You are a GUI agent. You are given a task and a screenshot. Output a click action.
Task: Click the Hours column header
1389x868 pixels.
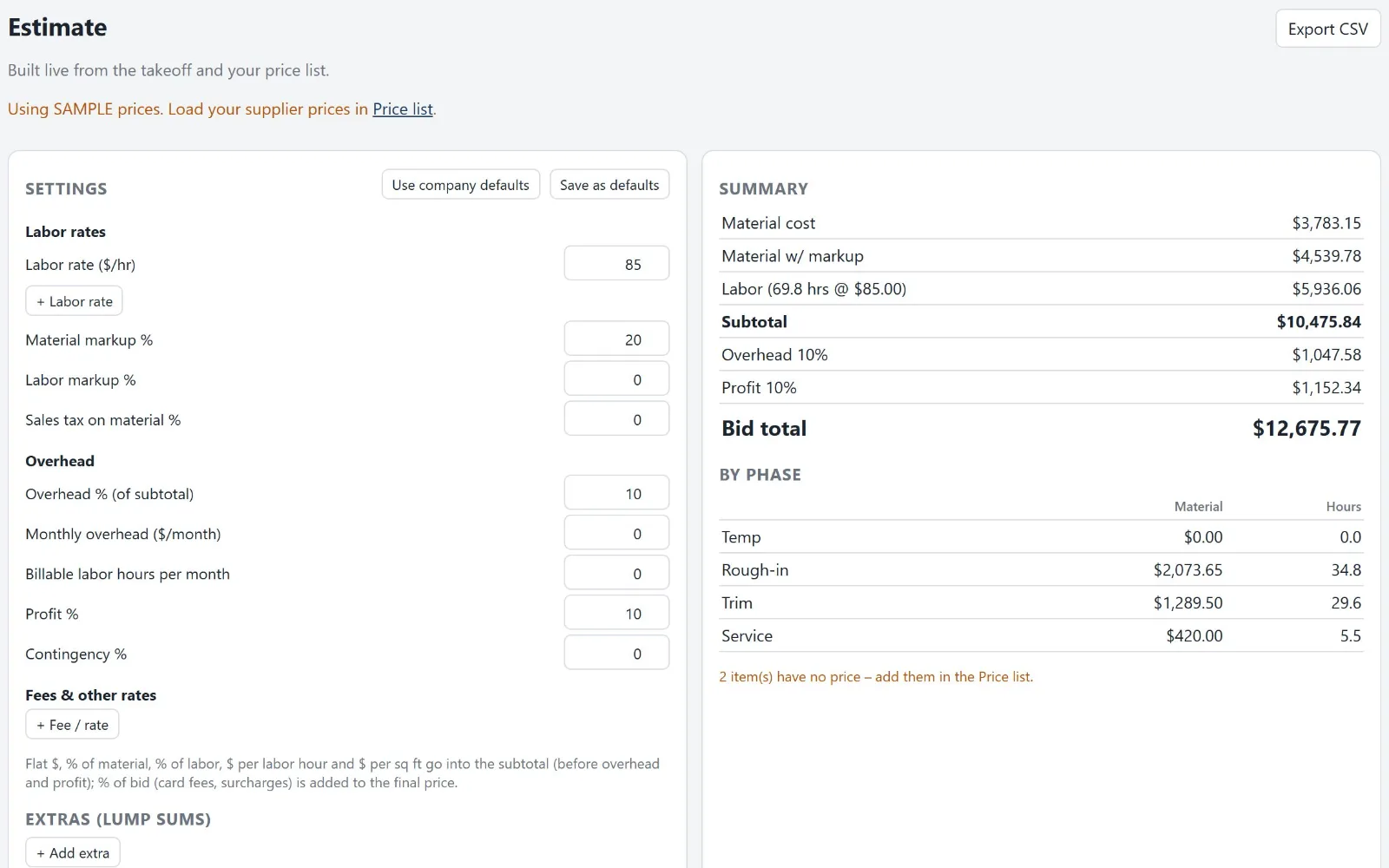point(1343,507)
